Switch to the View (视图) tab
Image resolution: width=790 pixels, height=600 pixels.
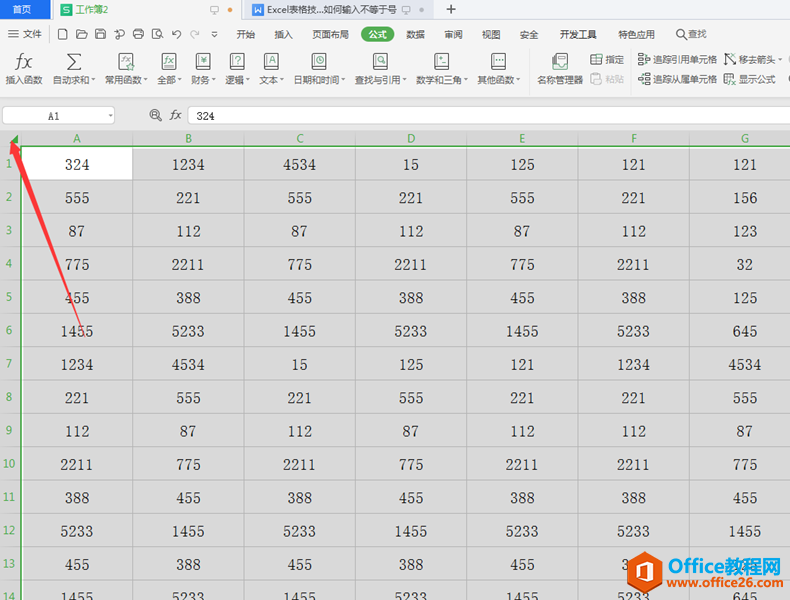[x=491, y=34]
